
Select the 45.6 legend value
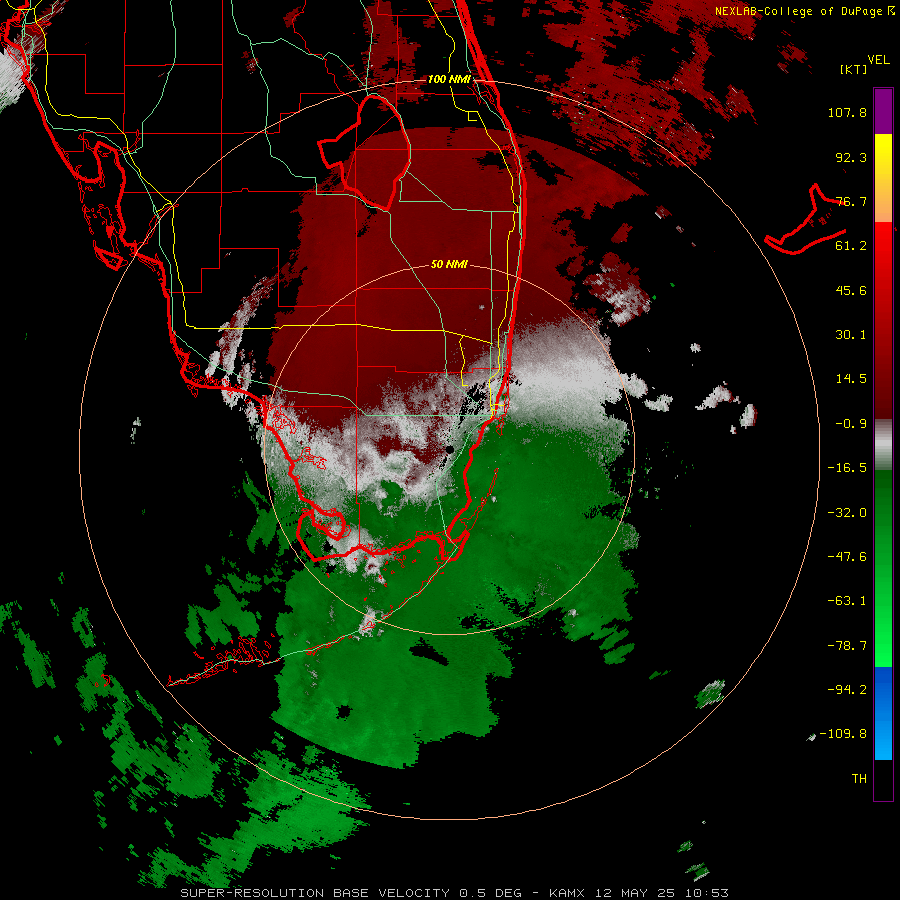coord(851,290)
